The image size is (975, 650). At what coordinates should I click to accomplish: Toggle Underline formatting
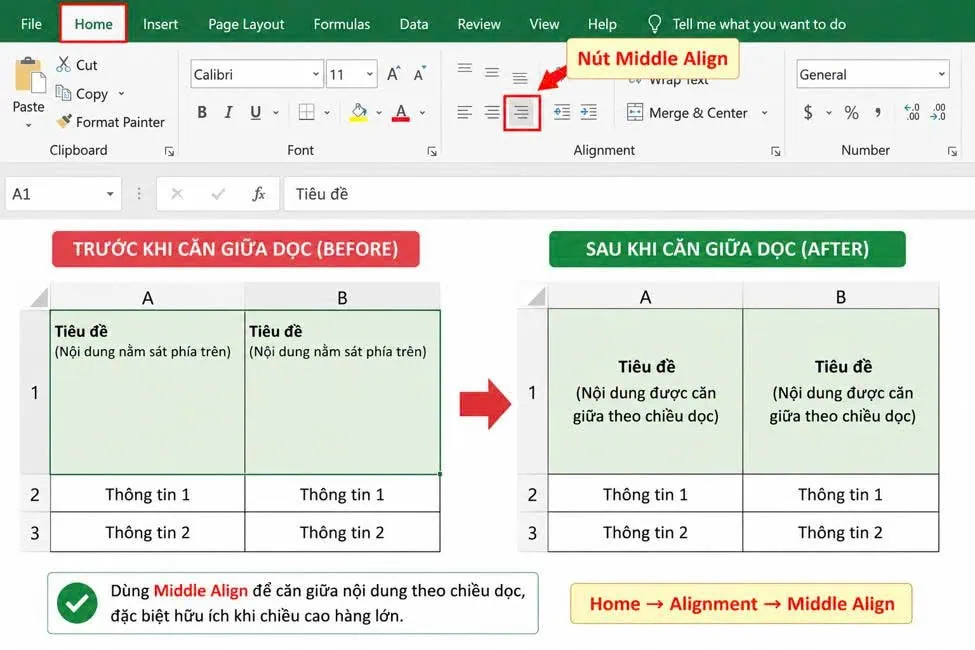255,113
